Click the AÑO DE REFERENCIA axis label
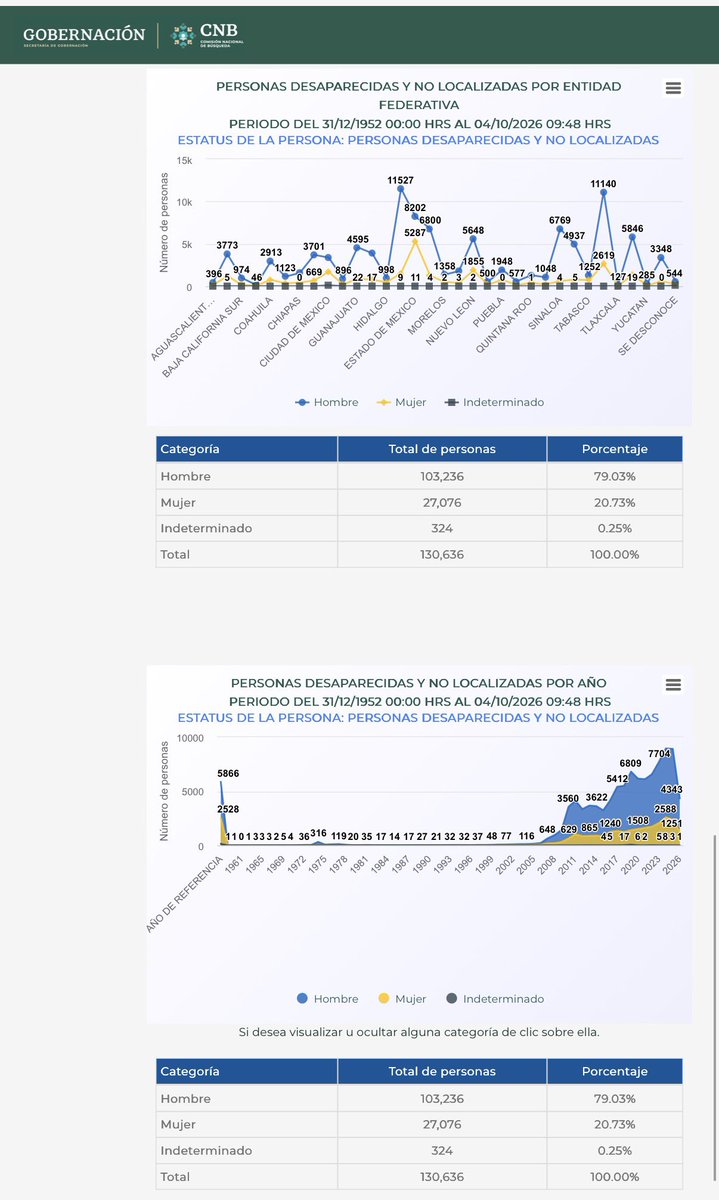719x1200 pixels. click(184, 892)
